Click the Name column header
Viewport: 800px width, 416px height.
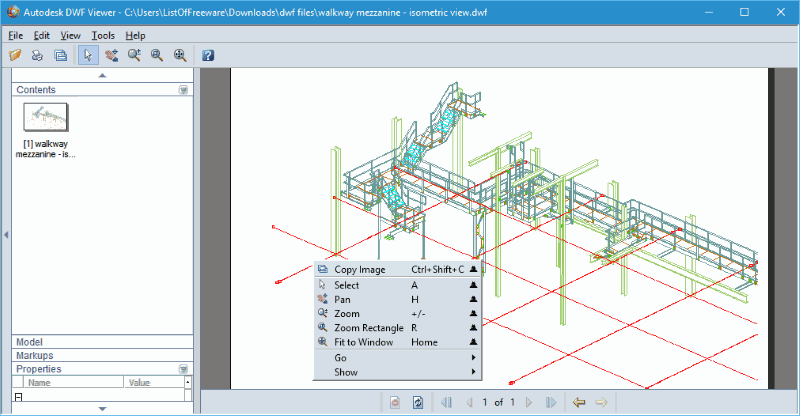pyautogui.click(x=73, y=382)
